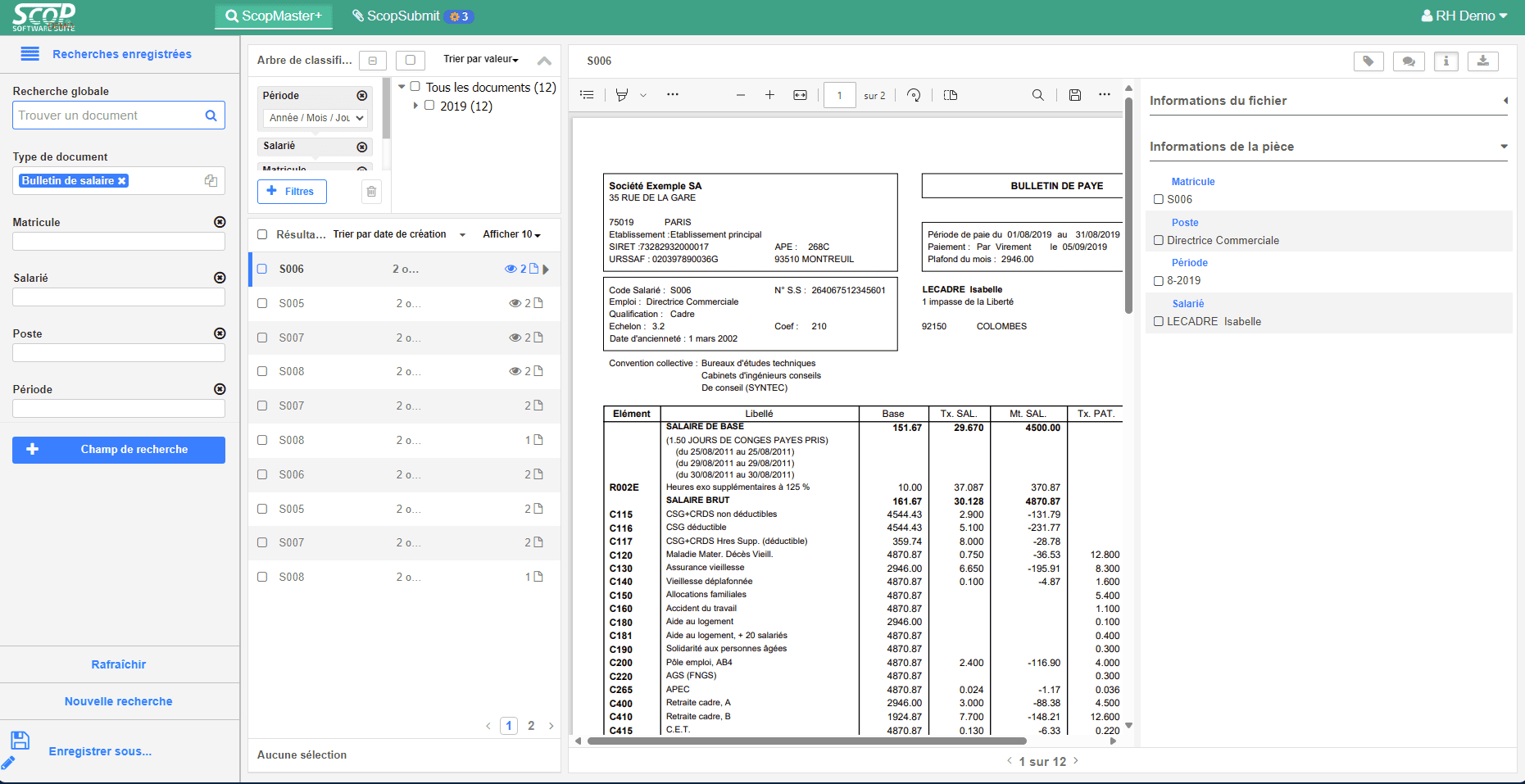Image resolution: width=1525 pixels, height=784 pixels.
Task: Remove the Bulletin de salaire tag
Action: point(122,181)
